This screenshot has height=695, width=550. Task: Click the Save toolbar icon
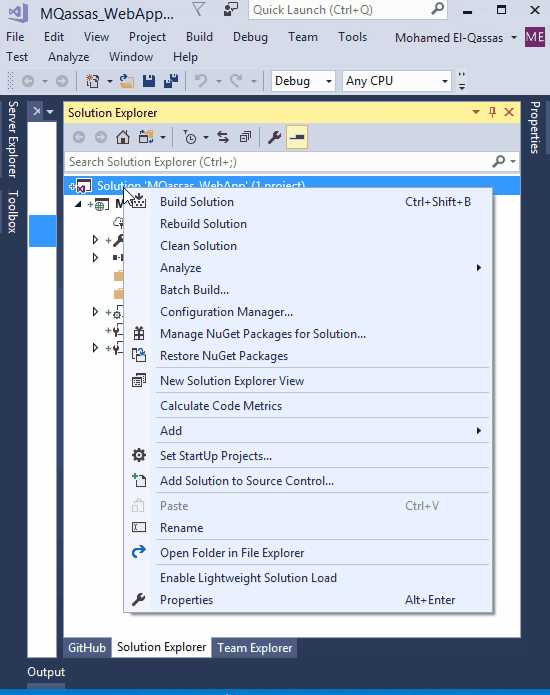pyautogui.click(x=149, y=81)
